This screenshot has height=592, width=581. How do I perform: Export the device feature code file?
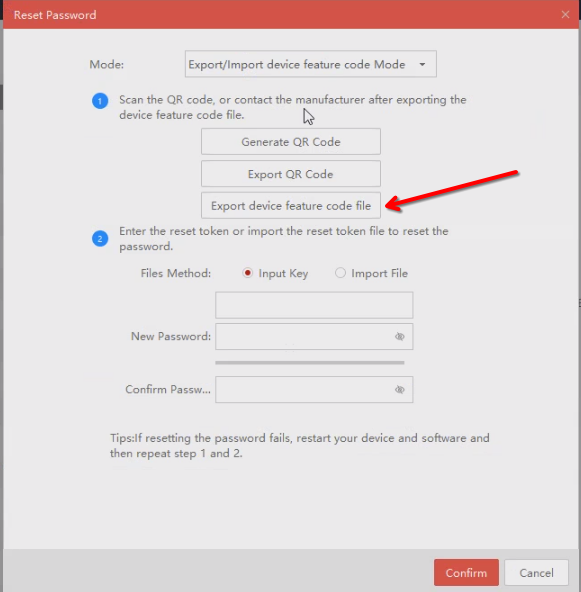(x=291, y=206)
